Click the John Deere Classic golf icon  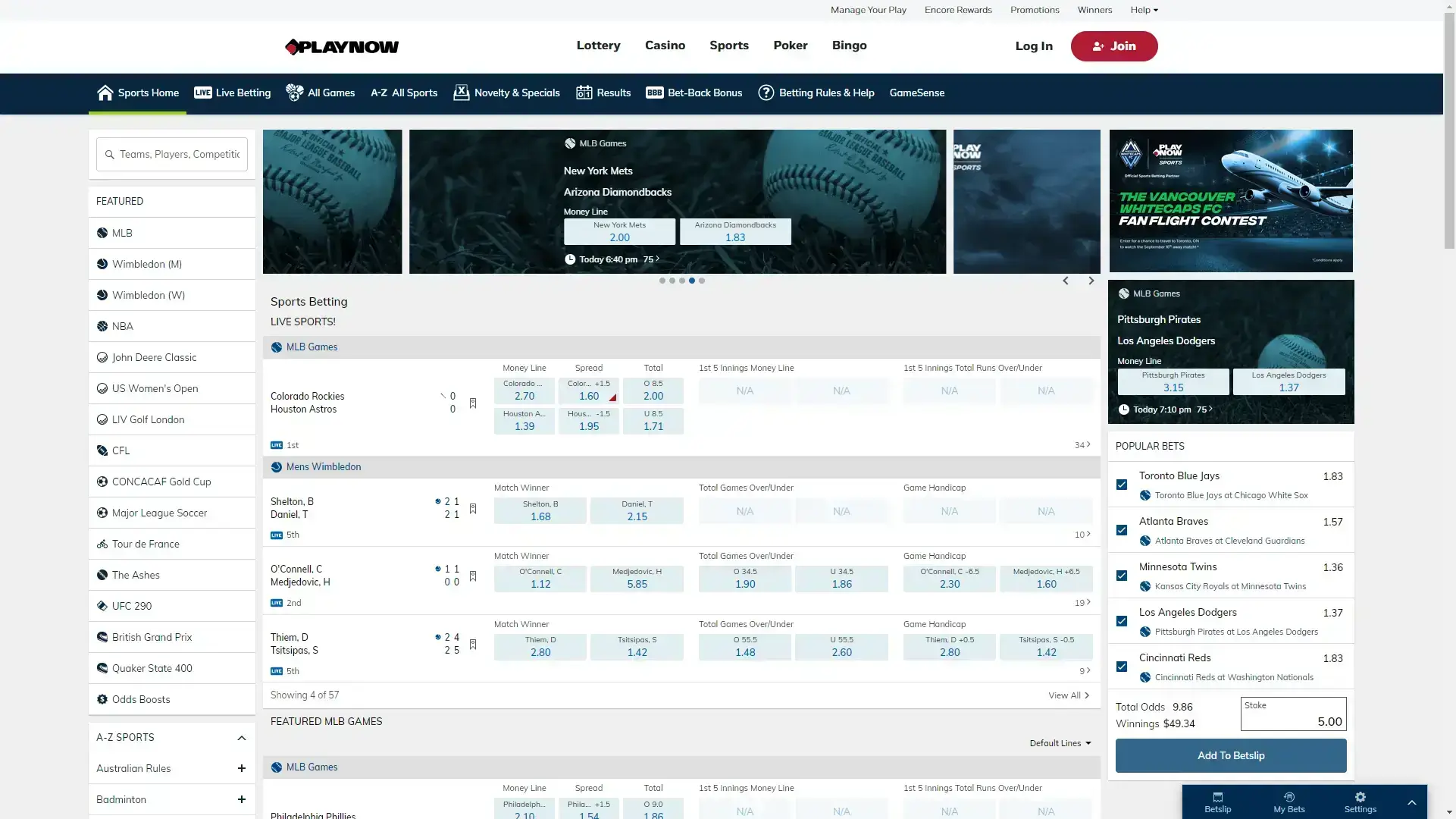click(x=102, y=358)
